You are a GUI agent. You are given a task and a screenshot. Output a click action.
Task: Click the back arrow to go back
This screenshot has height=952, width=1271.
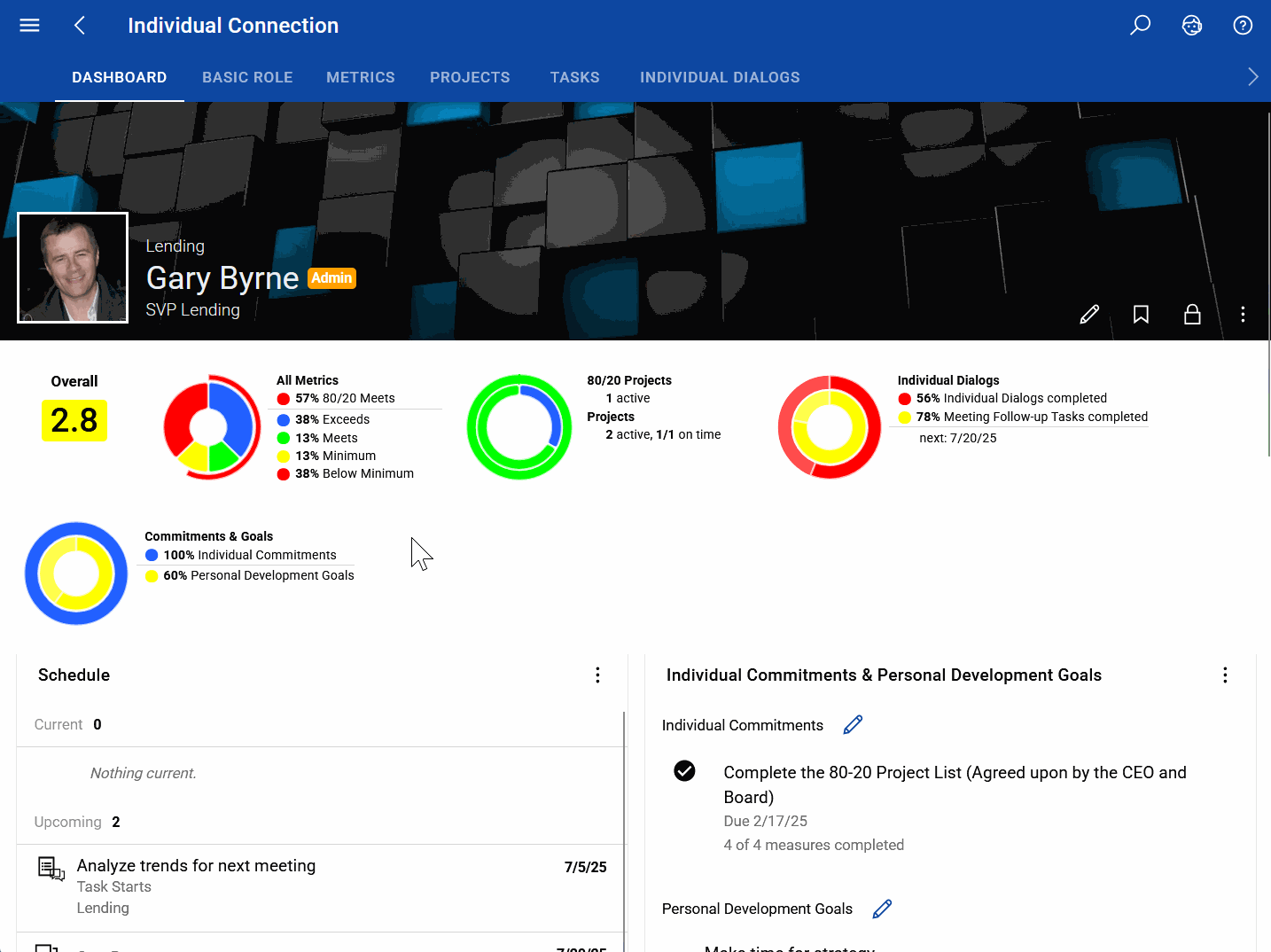point(79,25)
